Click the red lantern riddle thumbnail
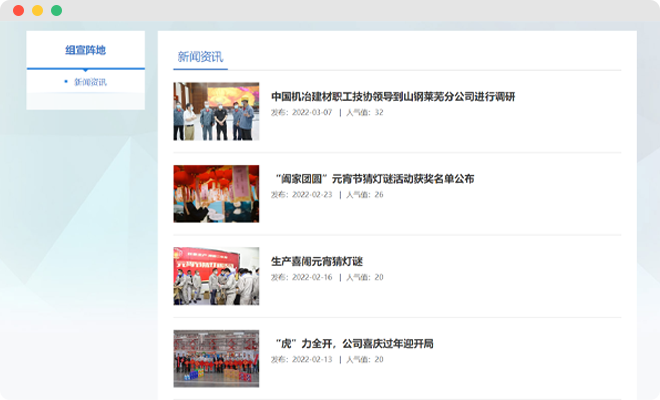The height and width of the screenshot is (400, 660). coord(216,194)
